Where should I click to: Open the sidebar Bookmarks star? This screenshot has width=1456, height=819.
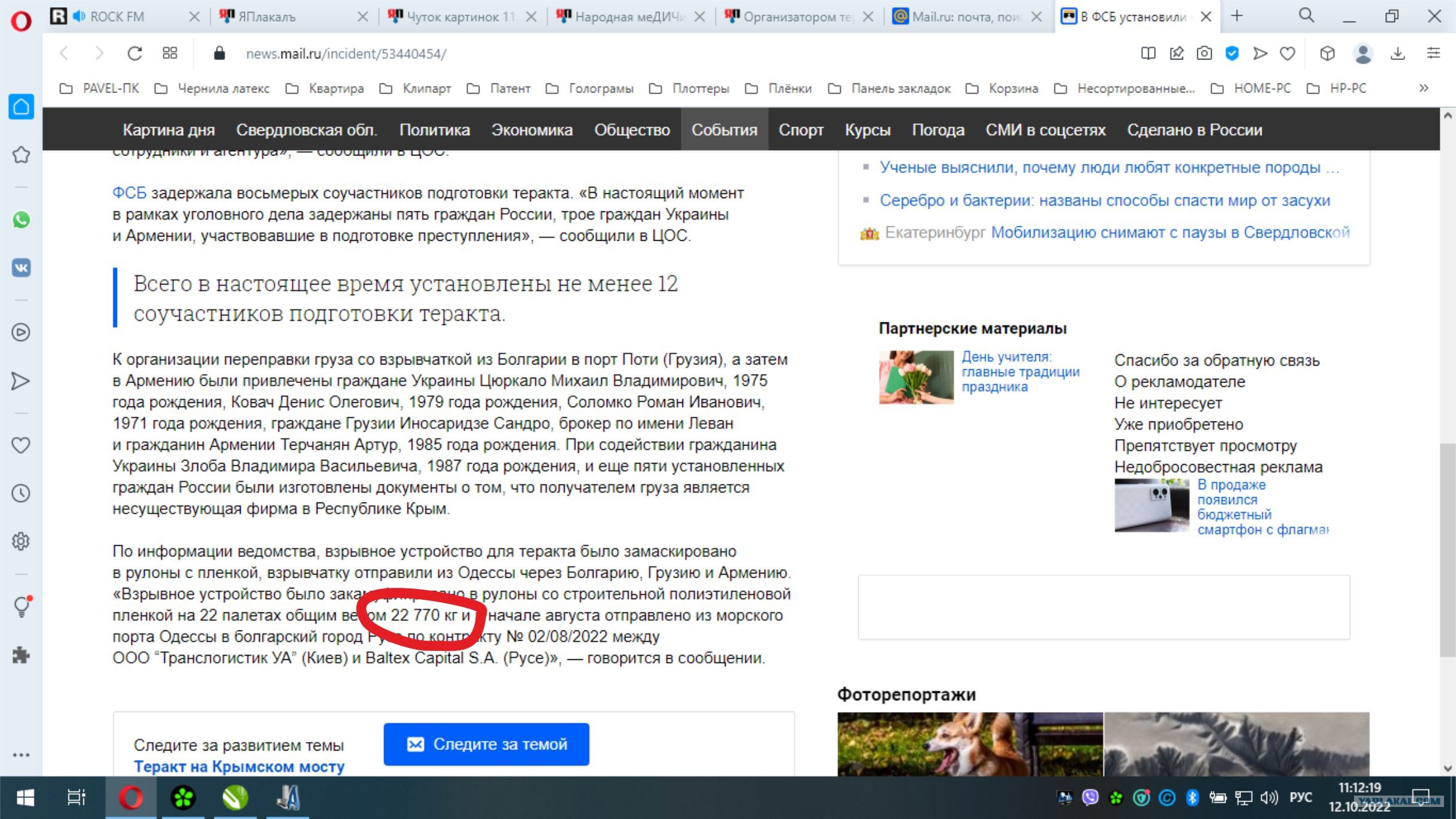point(21,155)
